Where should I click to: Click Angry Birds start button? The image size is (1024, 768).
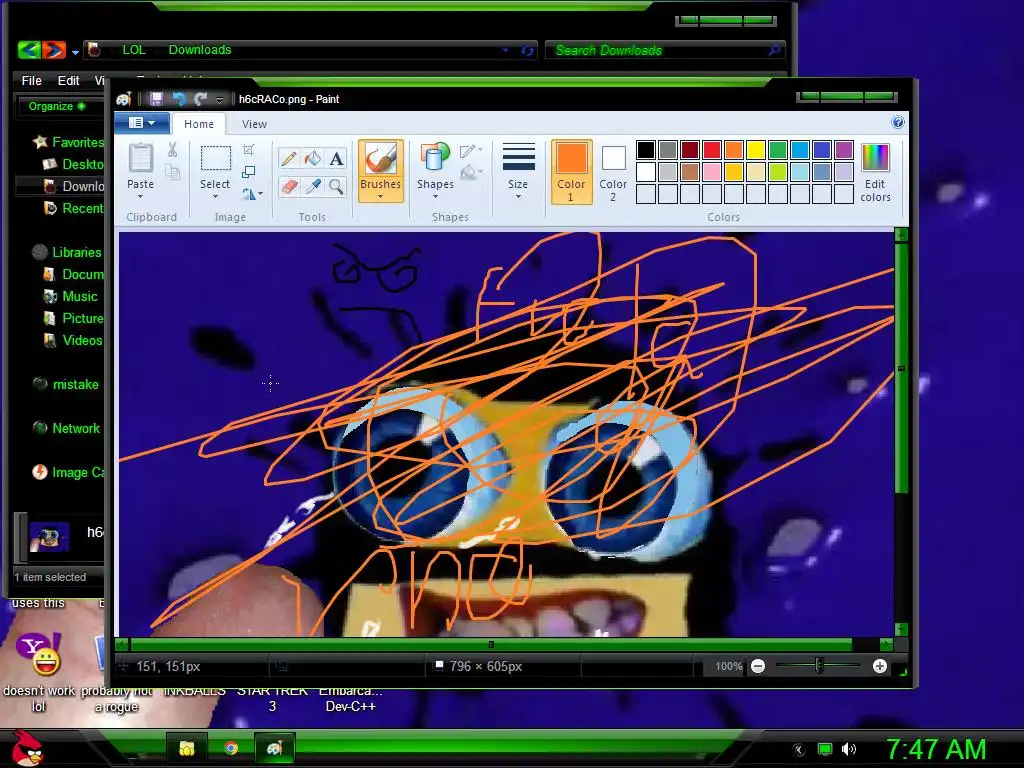point(27,748)
